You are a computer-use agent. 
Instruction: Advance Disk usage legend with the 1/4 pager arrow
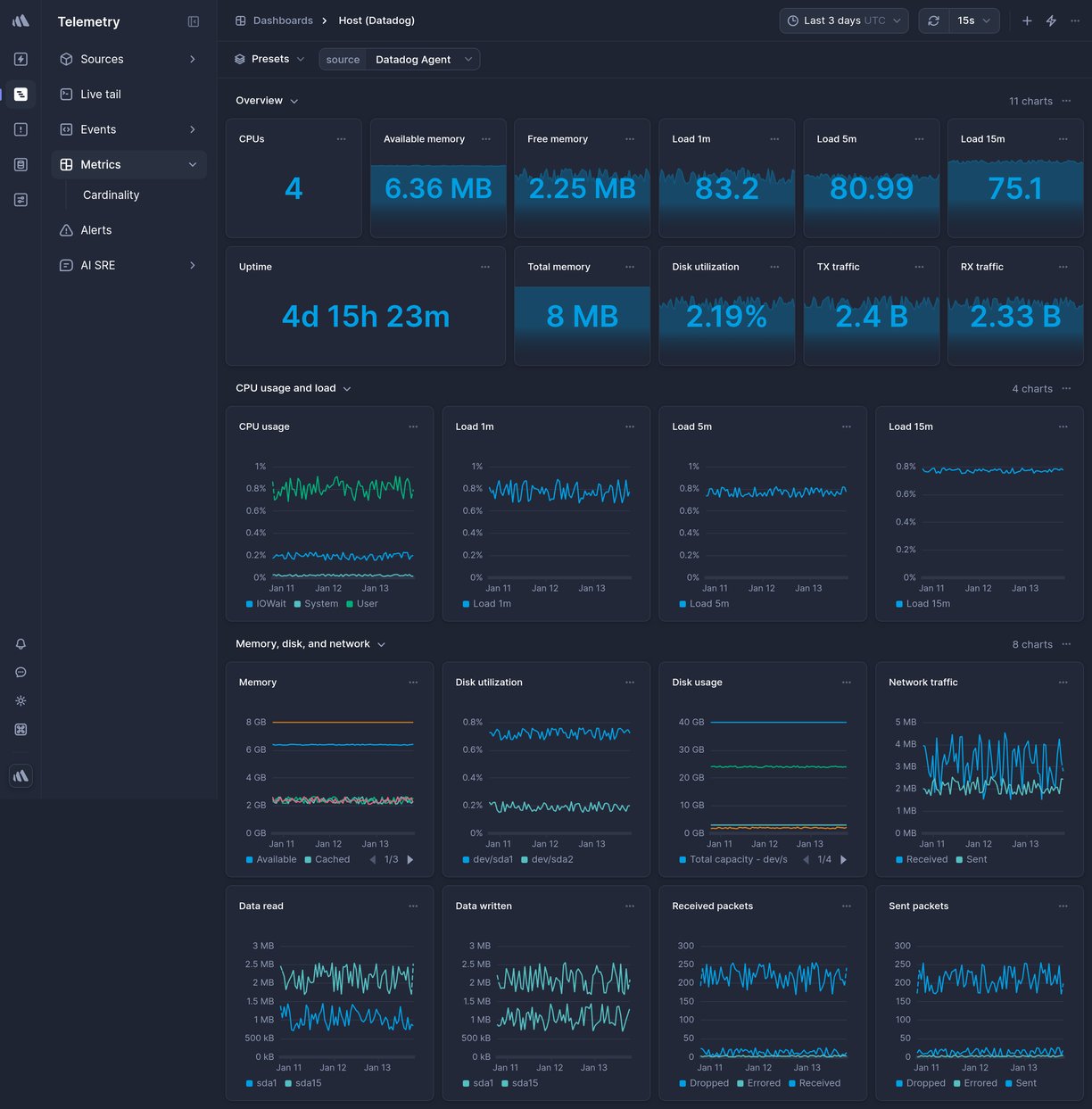(843, 859)
